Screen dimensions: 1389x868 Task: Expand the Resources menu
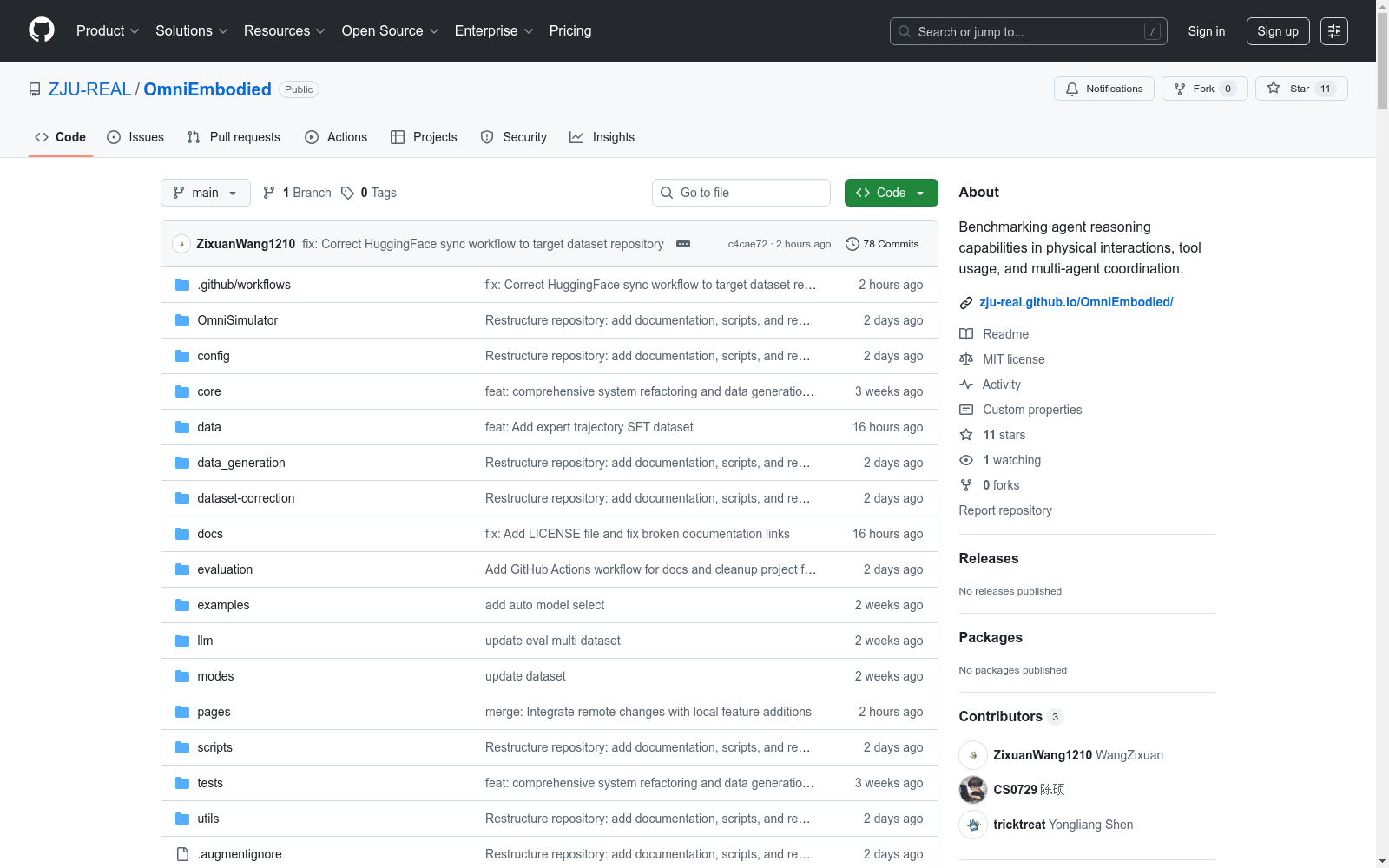tap(285, 31)
